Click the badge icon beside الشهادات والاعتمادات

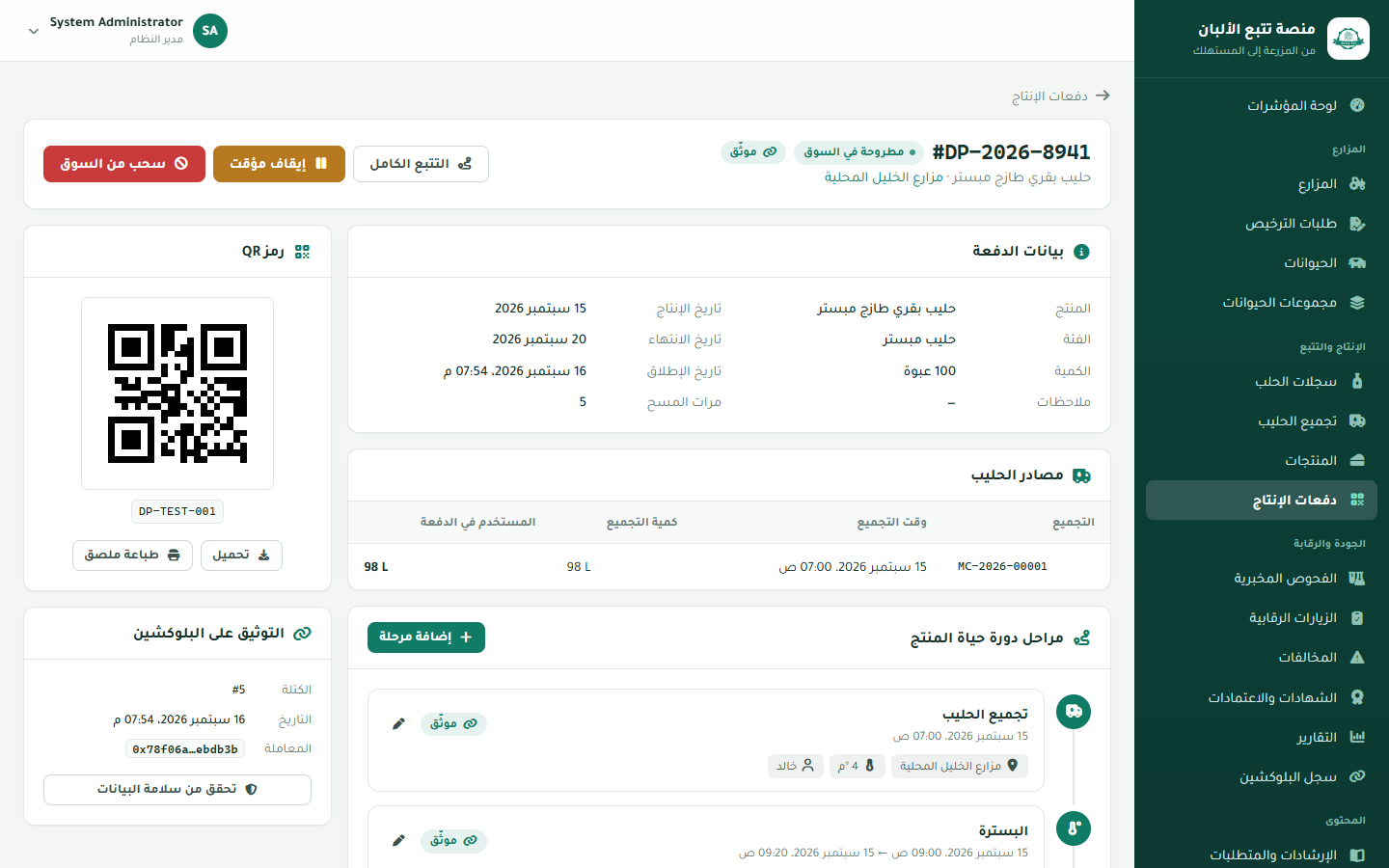point(1357,697)
